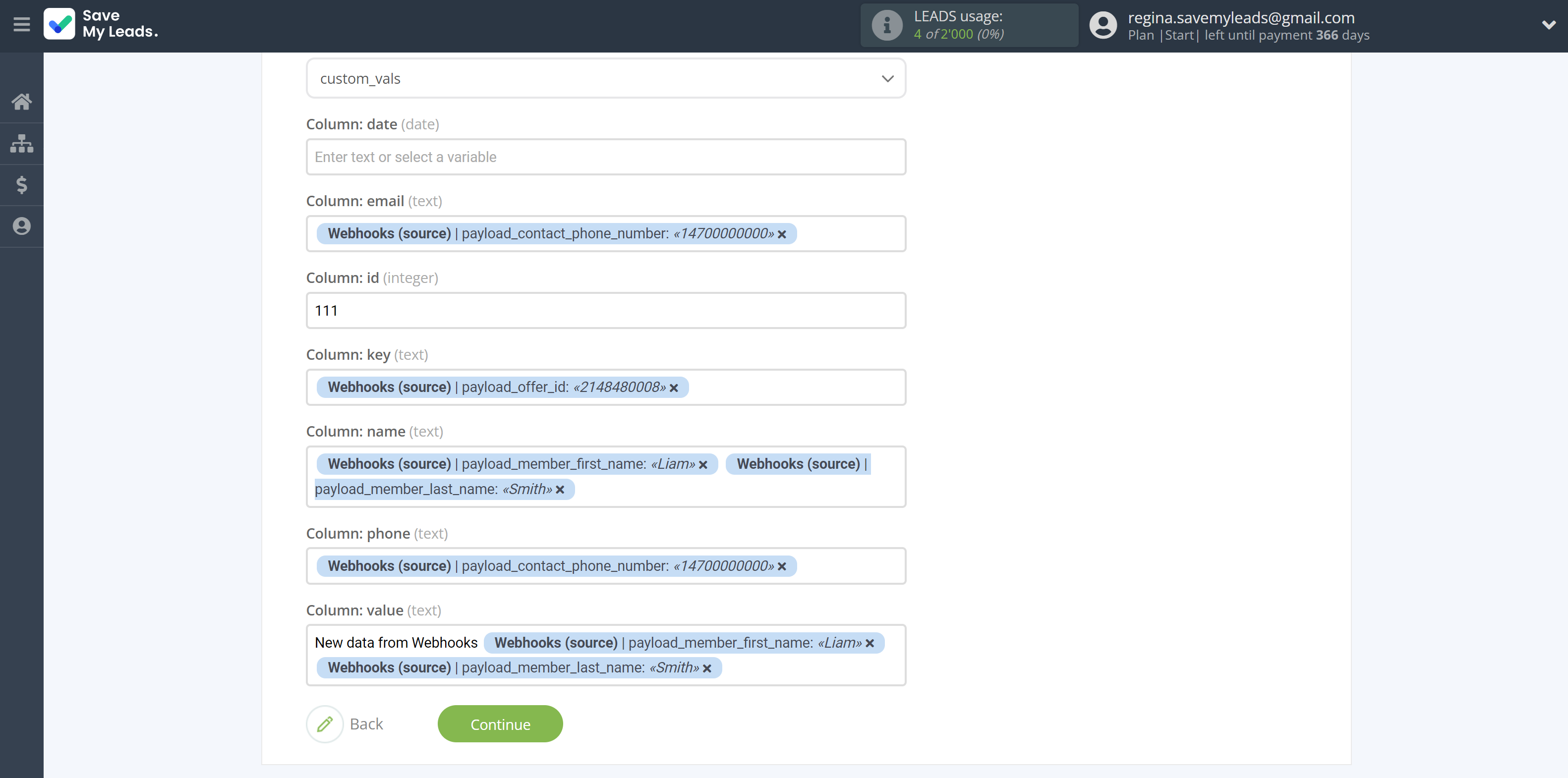Open billing dollar icon in sidebar
This screenshot has height=778, width=1568.
coord(21,185)
